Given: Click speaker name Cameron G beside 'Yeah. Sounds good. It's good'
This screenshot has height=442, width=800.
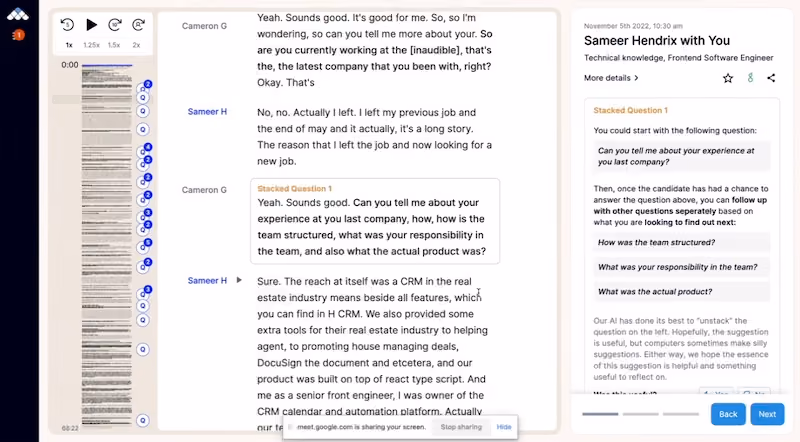Looking at the screenshot, I should pos(204,26).
